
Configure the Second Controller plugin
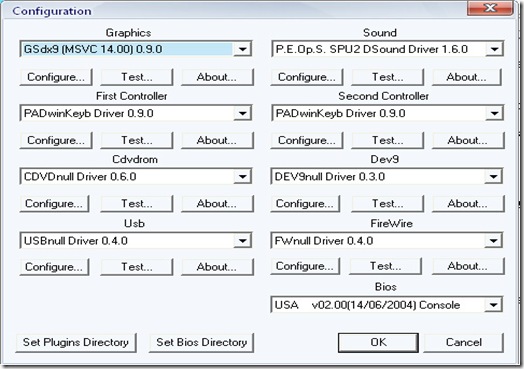[307, 140]
